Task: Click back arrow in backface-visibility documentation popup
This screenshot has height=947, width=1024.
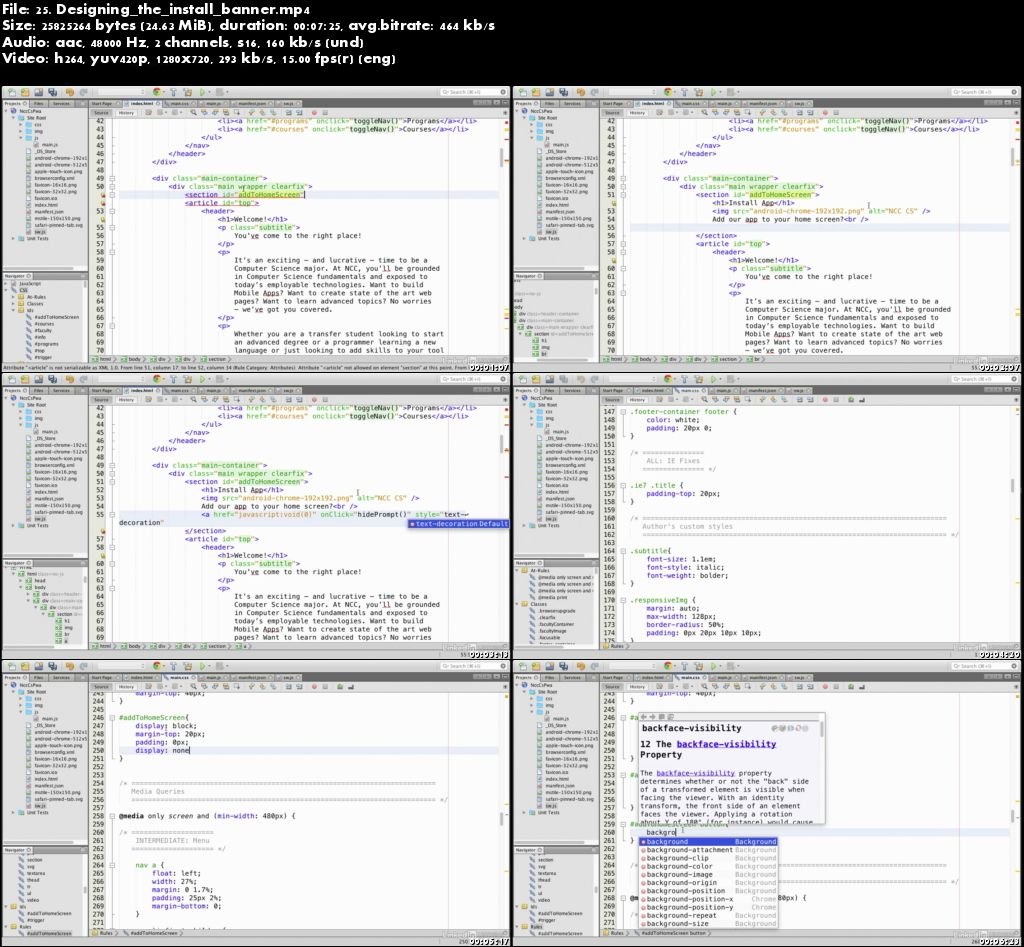Action: pos(646,715)
